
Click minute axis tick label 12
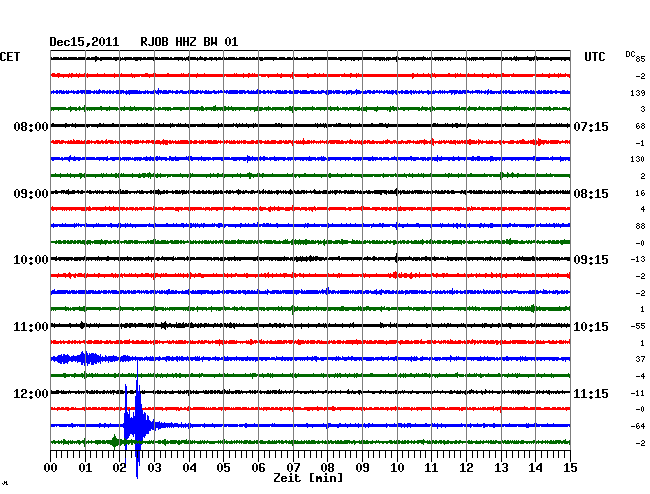466,468
